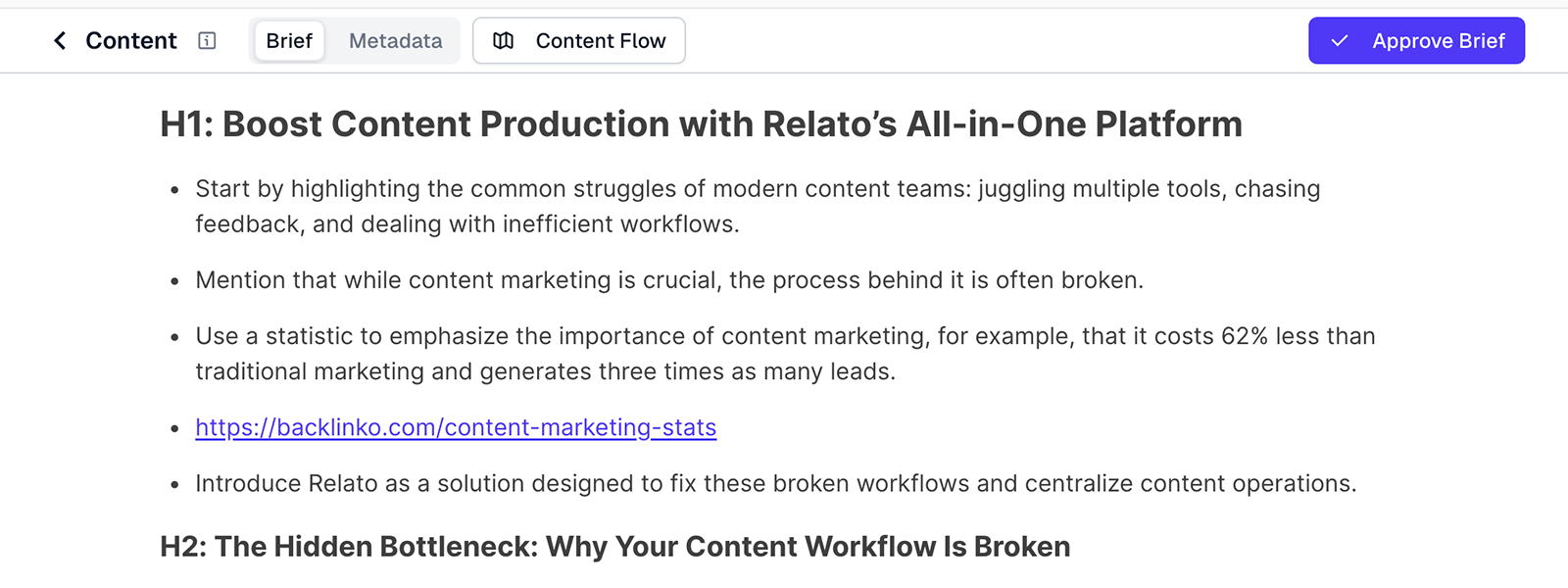
Task: Open the Content Flow view
Action: click(x=600, y=41)
